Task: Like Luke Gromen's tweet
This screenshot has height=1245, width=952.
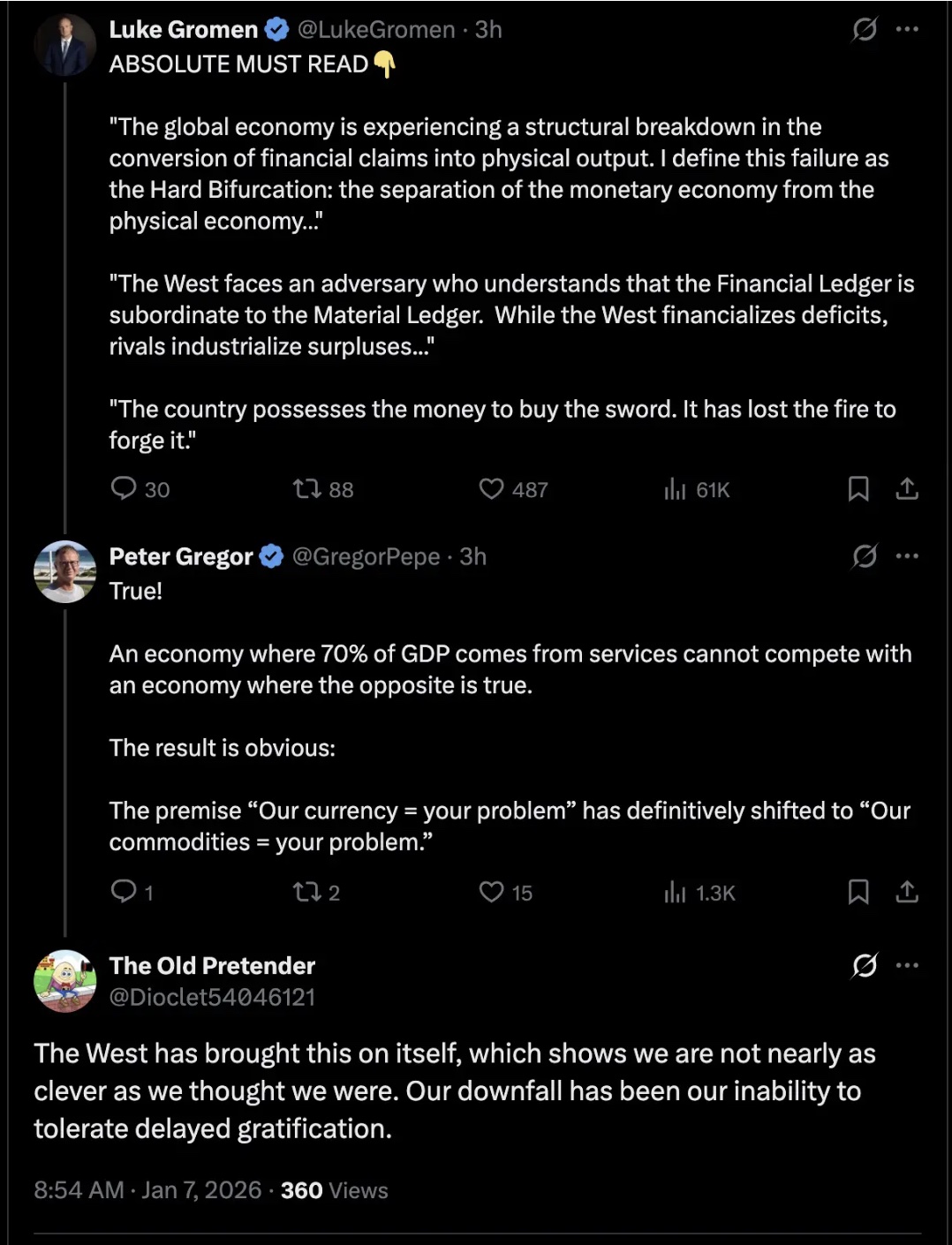Action: pos(491,488)
